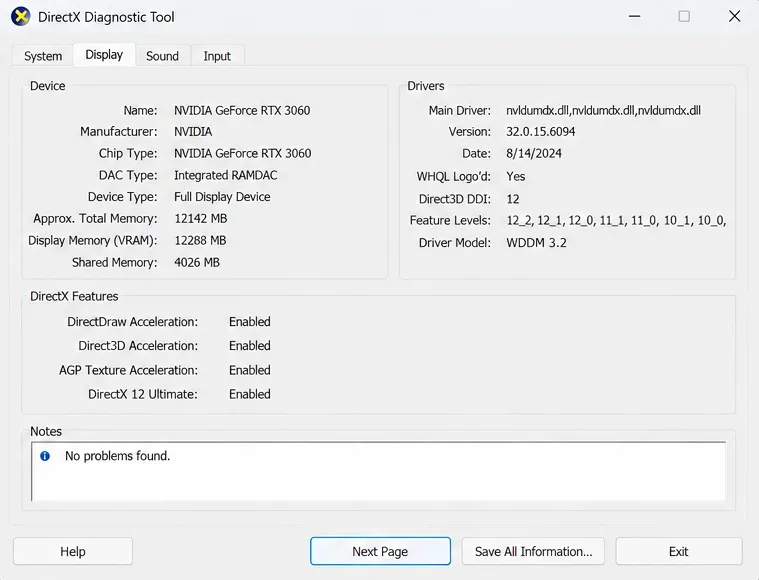Screen dimensions: 759x580
Task: Exit the diagnostic tool
Action: [x=679, y=551]
